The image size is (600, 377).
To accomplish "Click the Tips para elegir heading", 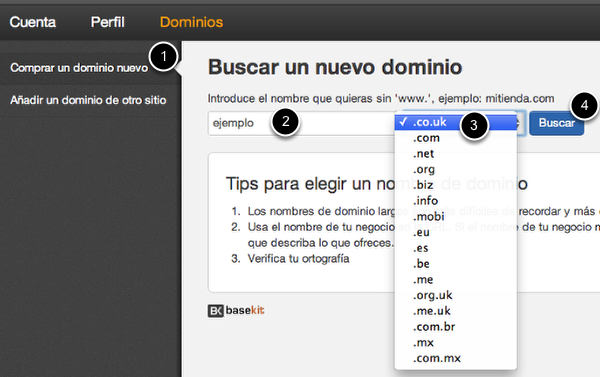I will click(377, 184).
